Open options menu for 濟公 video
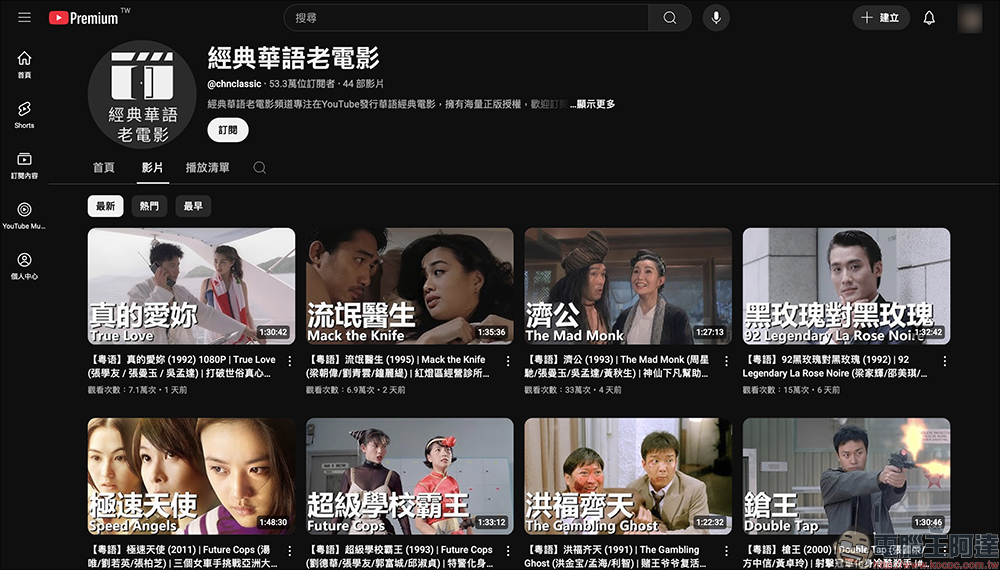Image resolution: width=1000 pixels, height=570 pixels. tap(726, 362)
